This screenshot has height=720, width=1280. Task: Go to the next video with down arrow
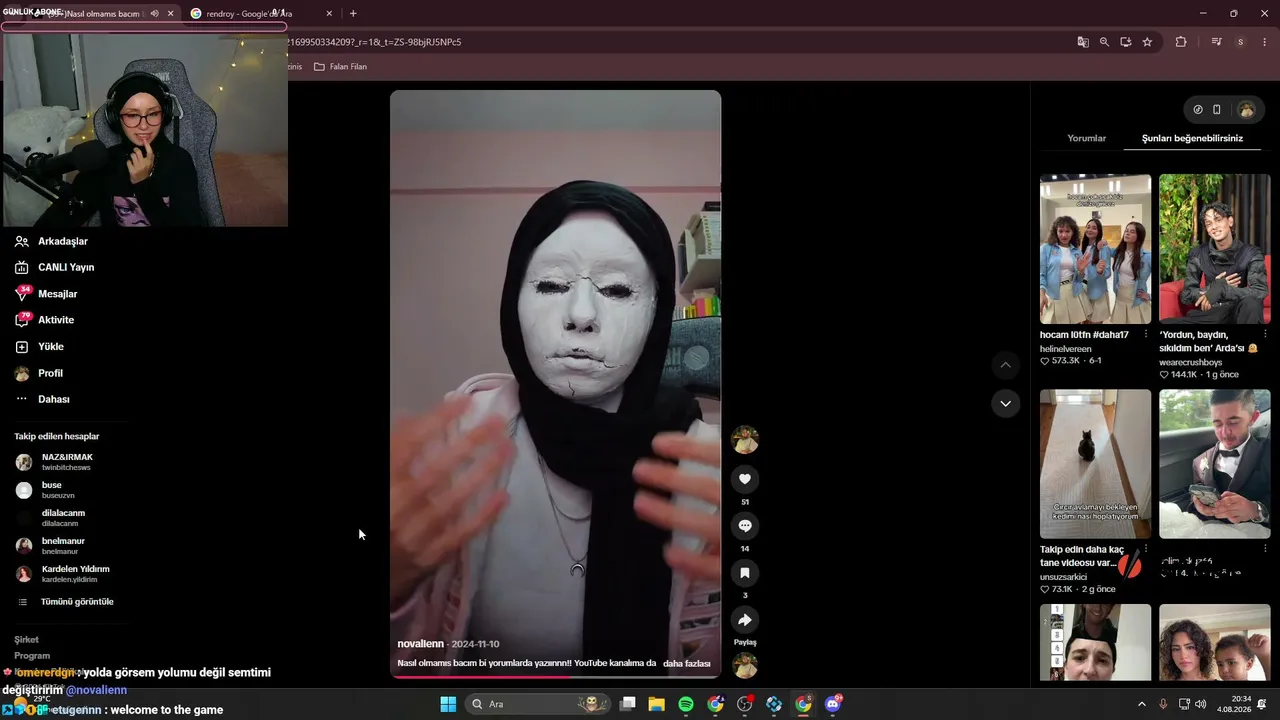[x=1005, y=403]
